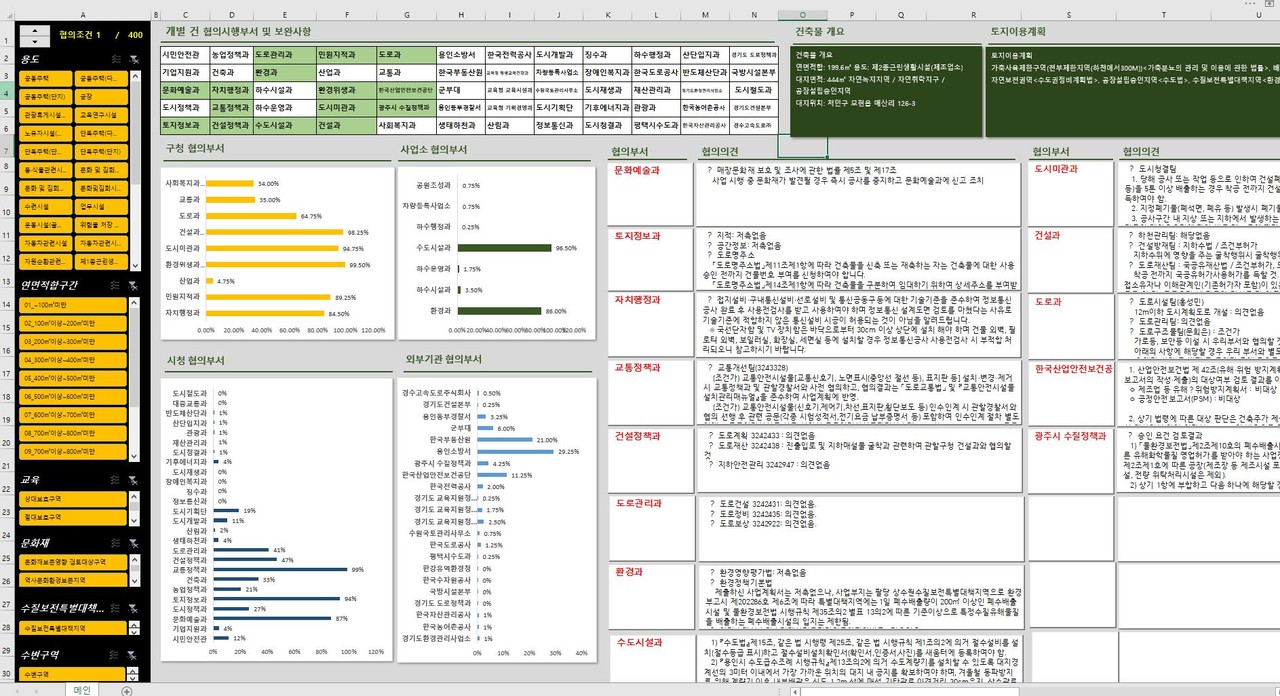Screen dimensions: 1280x696
Task: Toggle multi-select on the 문화재 slicer
Action: (x=115, y=542)
